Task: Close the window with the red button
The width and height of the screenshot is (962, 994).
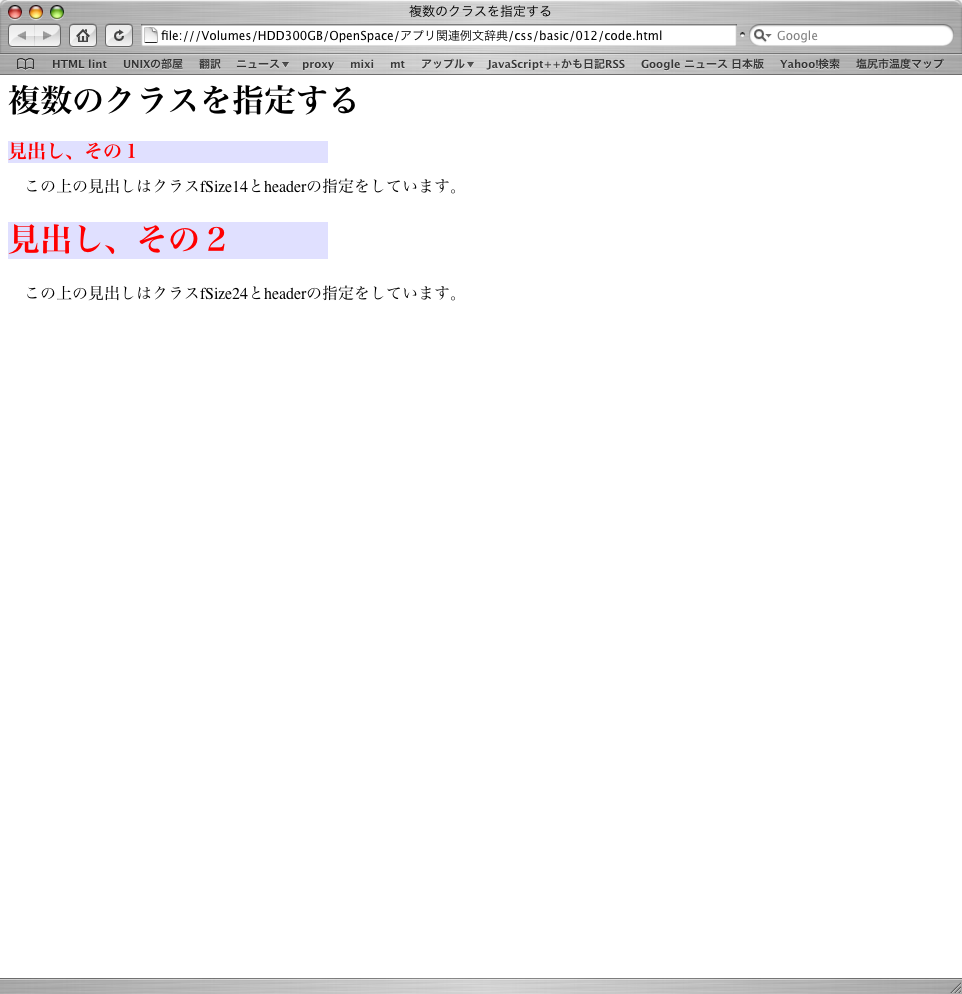Action: pos(15,12)
